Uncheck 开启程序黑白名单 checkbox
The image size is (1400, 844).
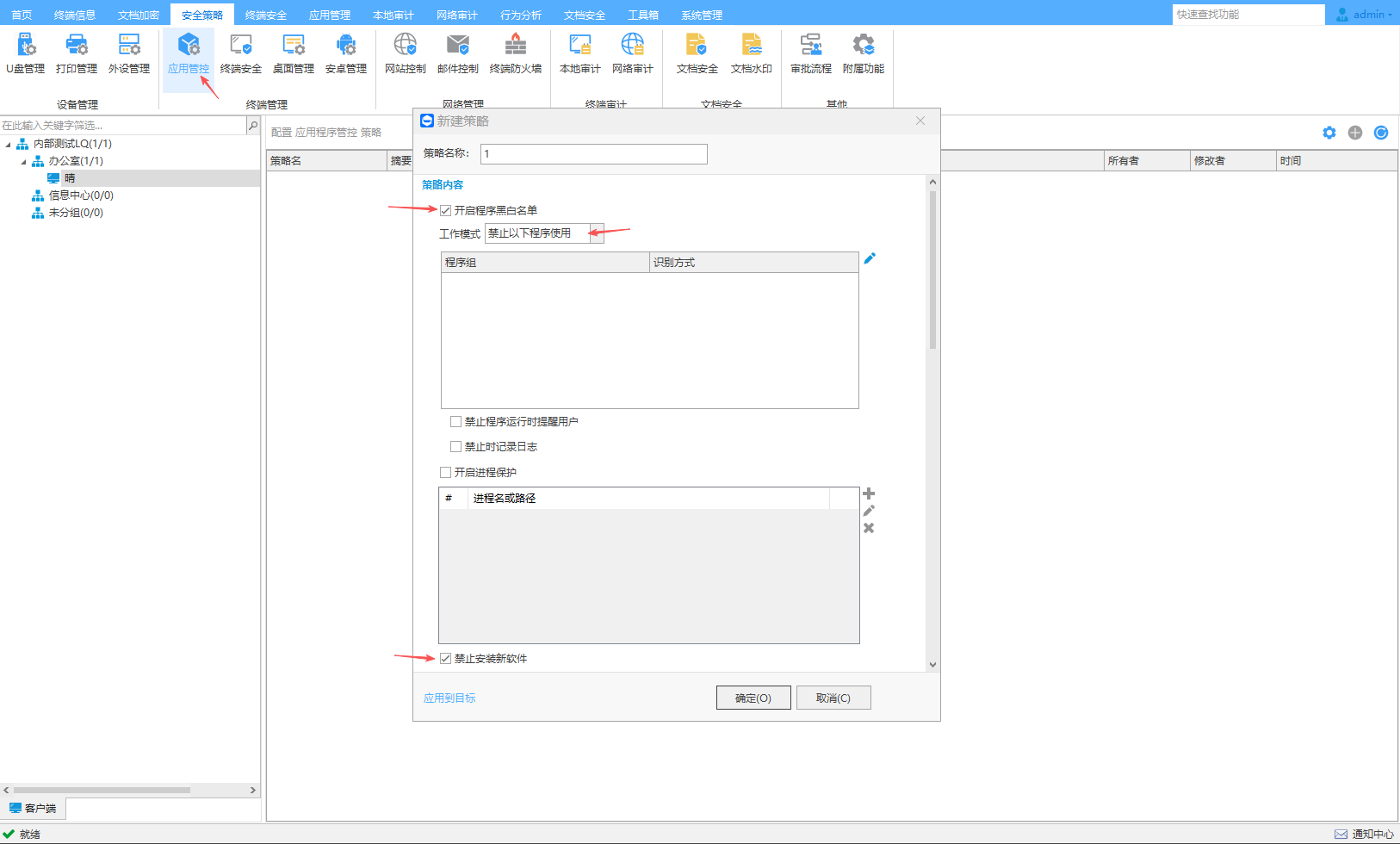pyautogui.click(x=446, y=210)
